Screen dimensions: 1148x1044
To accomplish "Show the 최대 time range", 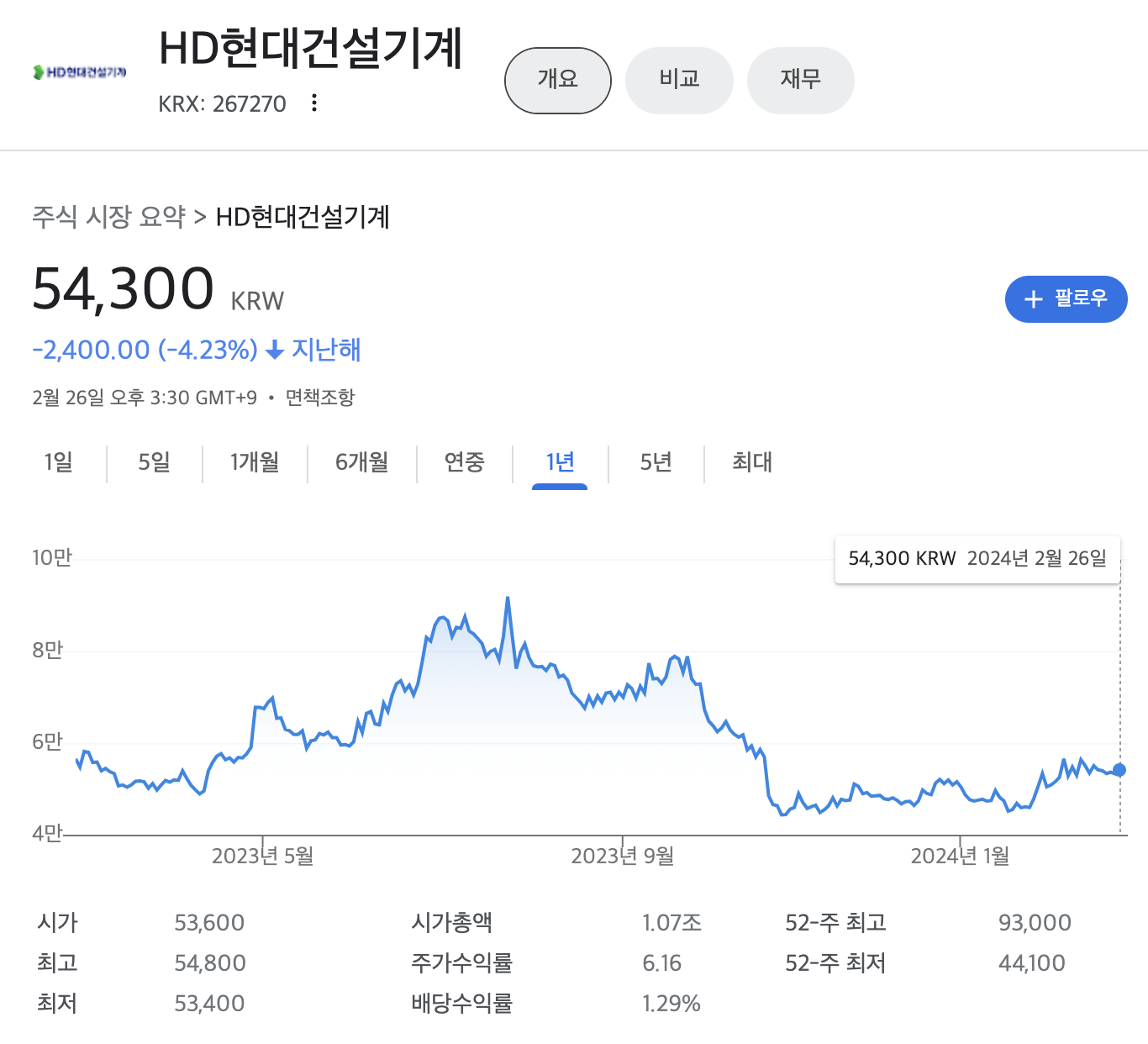I will (x=752, y=461).
